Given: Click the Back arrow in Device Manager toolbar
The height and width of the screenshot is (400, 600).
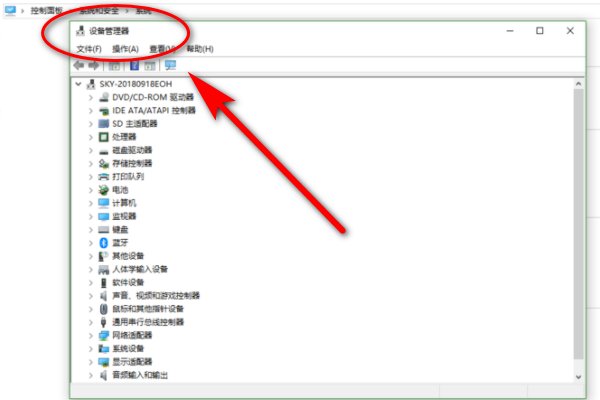Looking at the screenshot, I should pyautogui.click(x=79, y=65).
